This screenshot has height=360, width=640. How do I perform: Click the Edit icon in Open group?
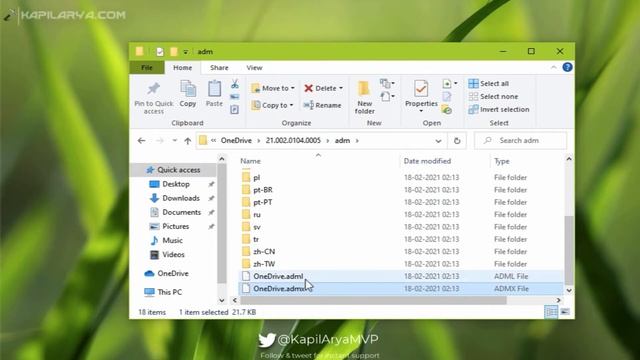coord(447,97)
